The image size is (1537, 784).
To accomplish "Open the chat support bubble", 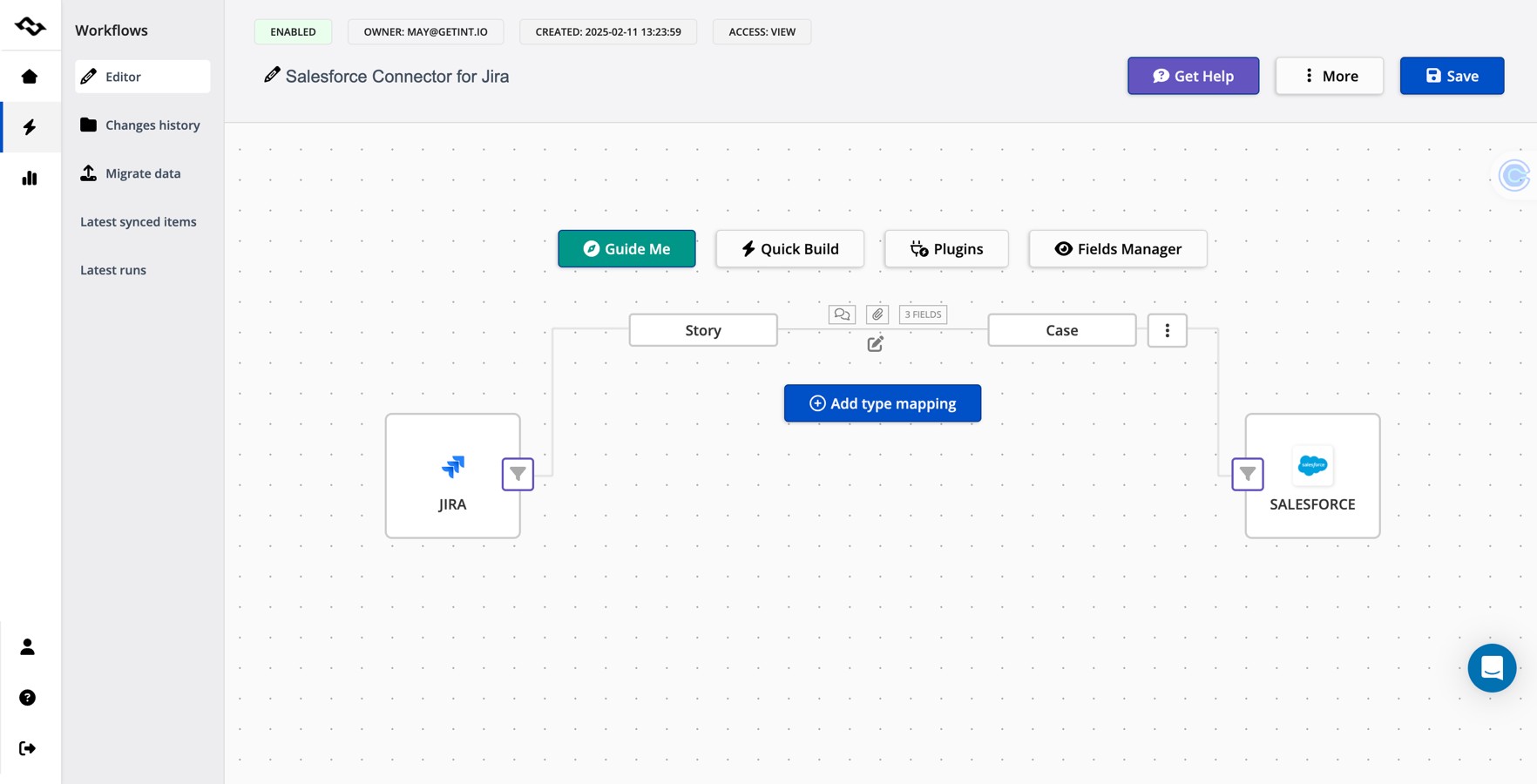I will (x=1492, y=668).
